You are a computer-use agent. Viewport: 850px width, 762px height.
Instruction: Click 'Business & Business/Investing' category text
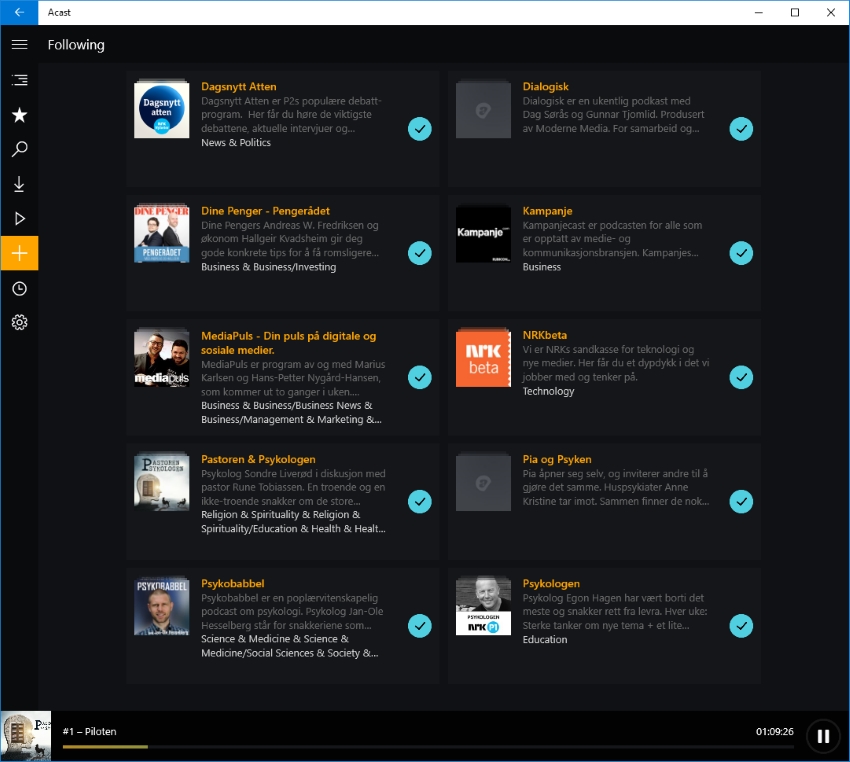(x=268, y=267)
